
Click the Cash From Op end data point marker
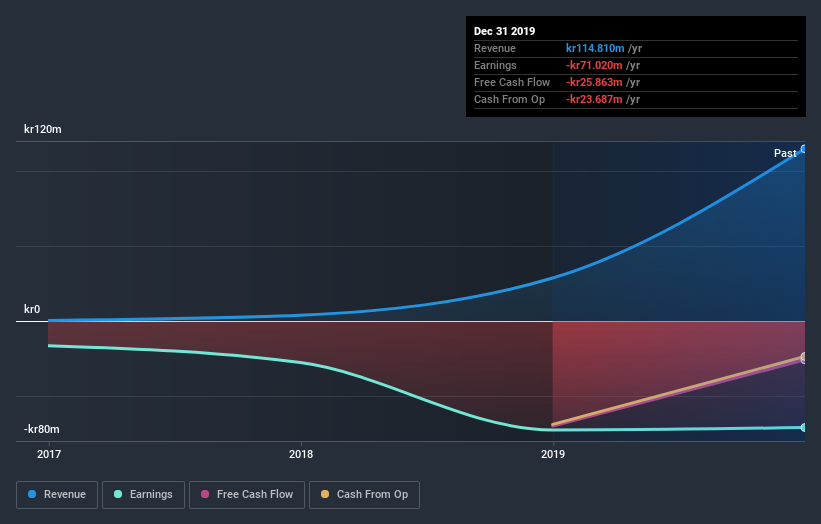[804, 356]
